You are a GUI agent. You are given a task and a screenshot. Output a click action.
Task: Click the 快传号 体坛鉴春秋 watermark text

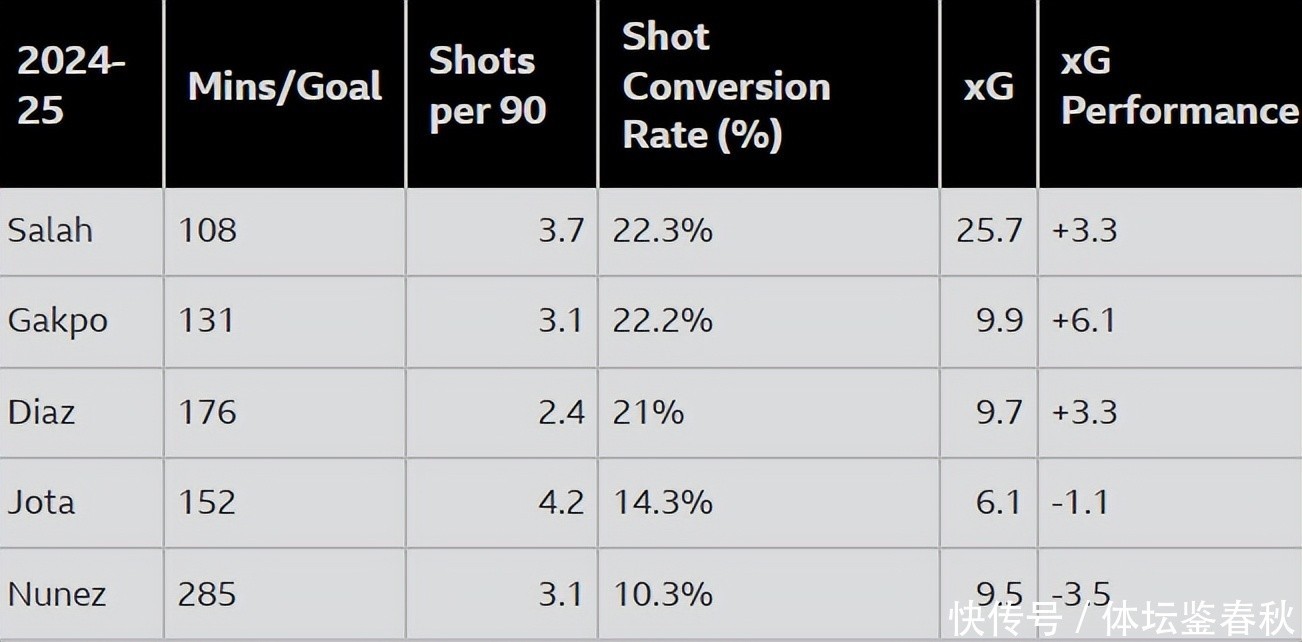pyautogui.click(x=1122, y=620)
